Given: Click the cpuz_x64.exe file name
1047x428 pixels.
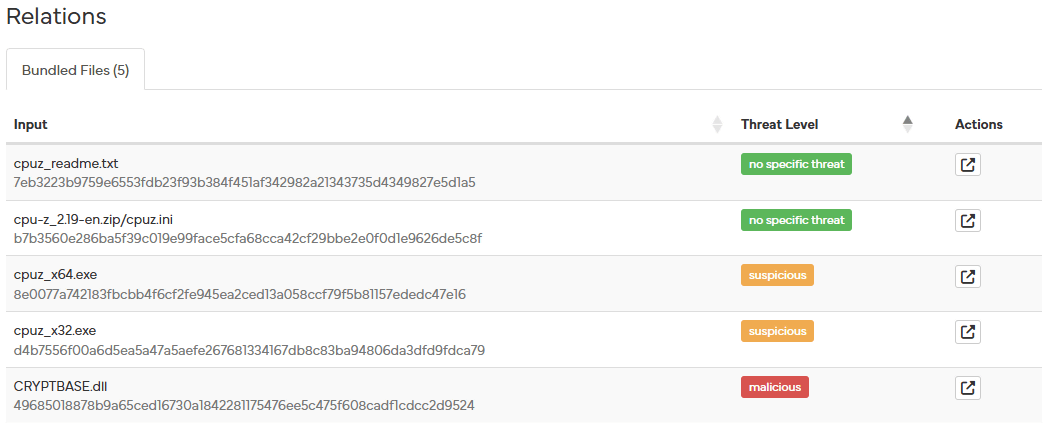Looking at the screenshot, I should click(55, 274).
